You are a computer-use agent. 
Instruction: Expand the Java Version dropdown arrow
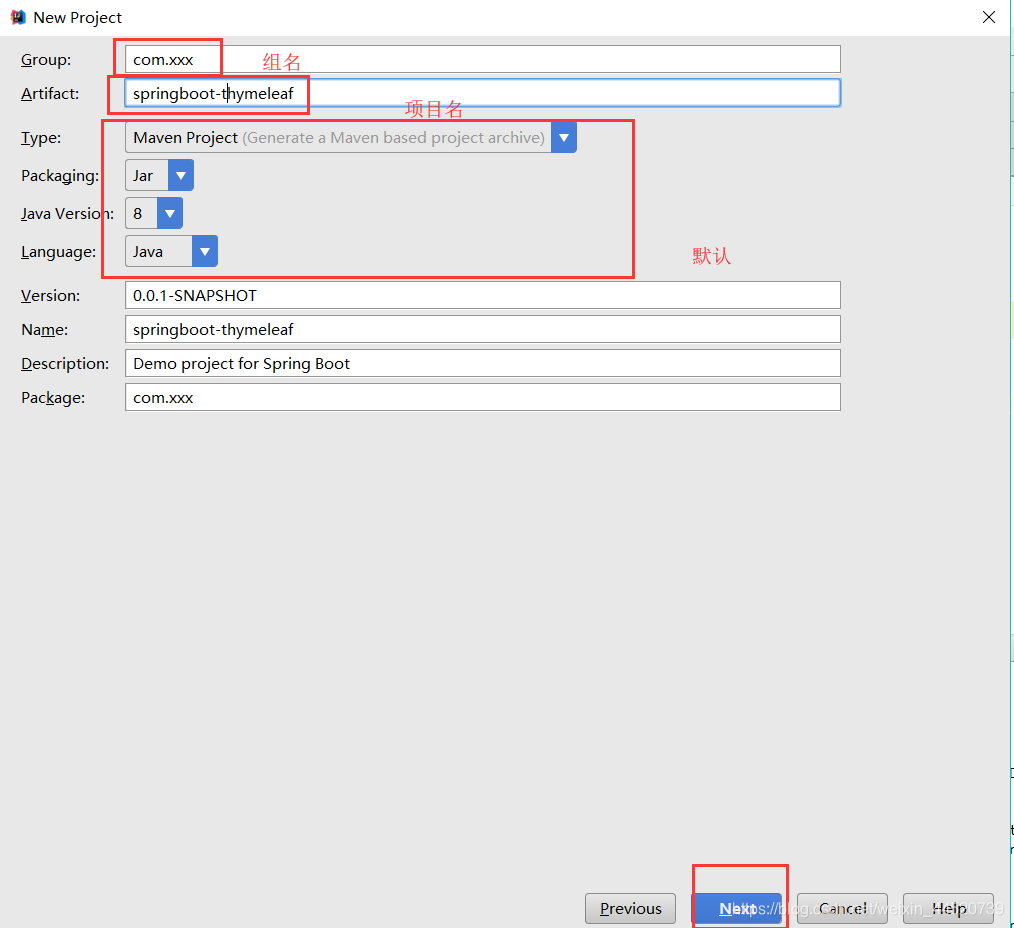click(x=170, y=213)
